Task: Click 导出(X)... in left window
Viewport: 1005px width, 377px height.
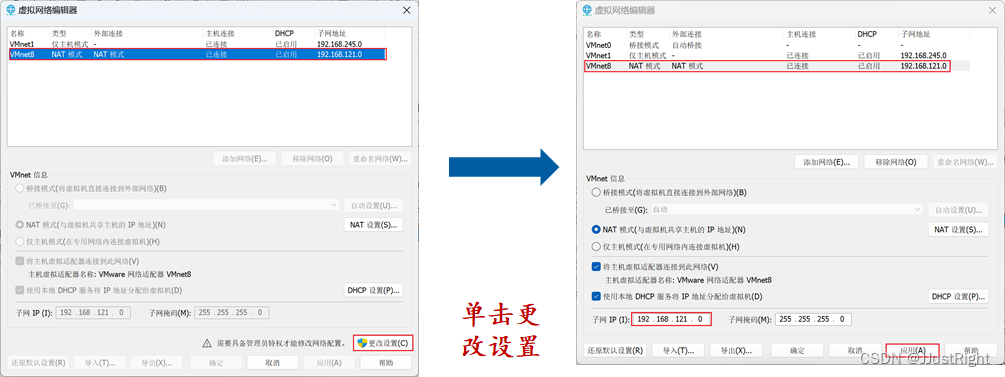Action: 156,362
